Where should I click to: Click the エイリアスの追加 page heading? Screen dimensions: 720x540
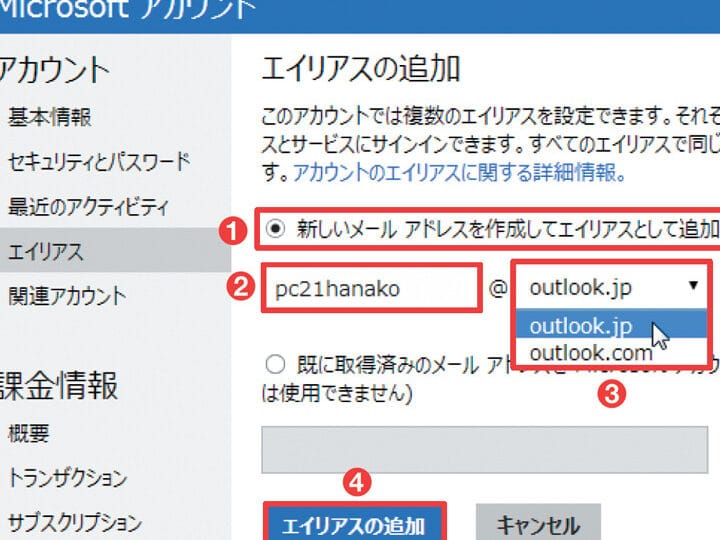pos(361,69)
